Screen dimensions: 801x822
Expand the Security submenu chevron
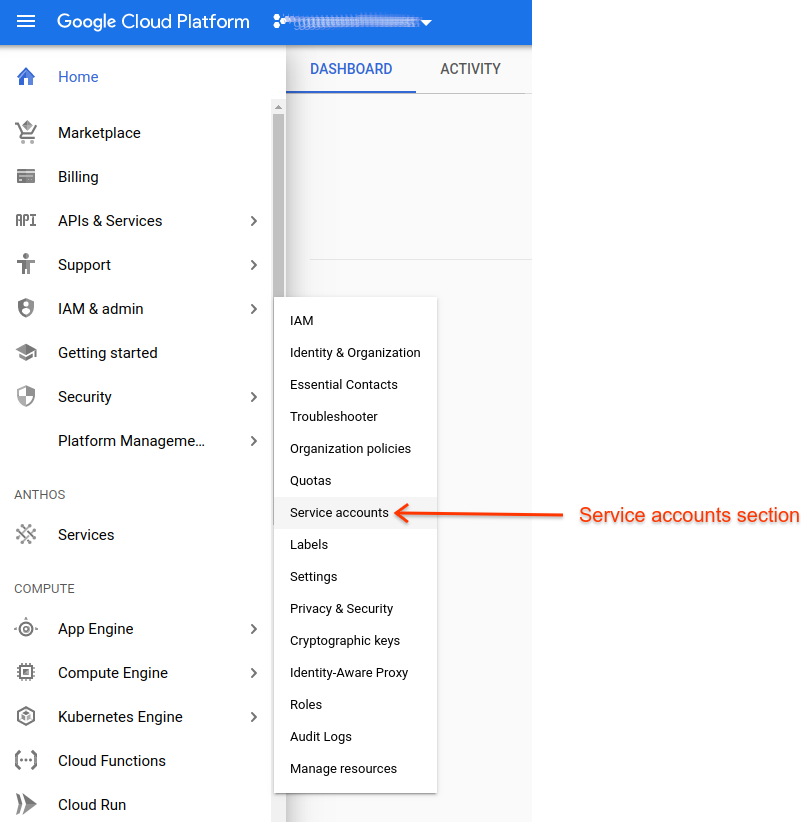(x=254, y=397)
